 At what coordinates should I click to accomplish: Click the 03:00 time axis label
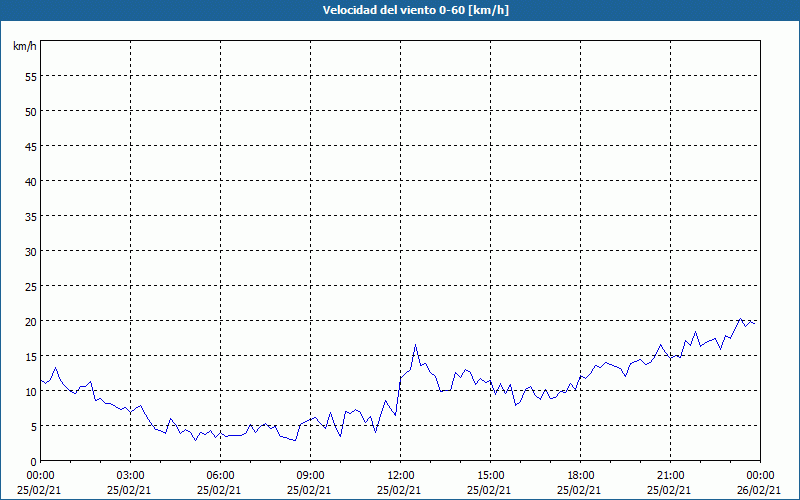tap(131, 475)
